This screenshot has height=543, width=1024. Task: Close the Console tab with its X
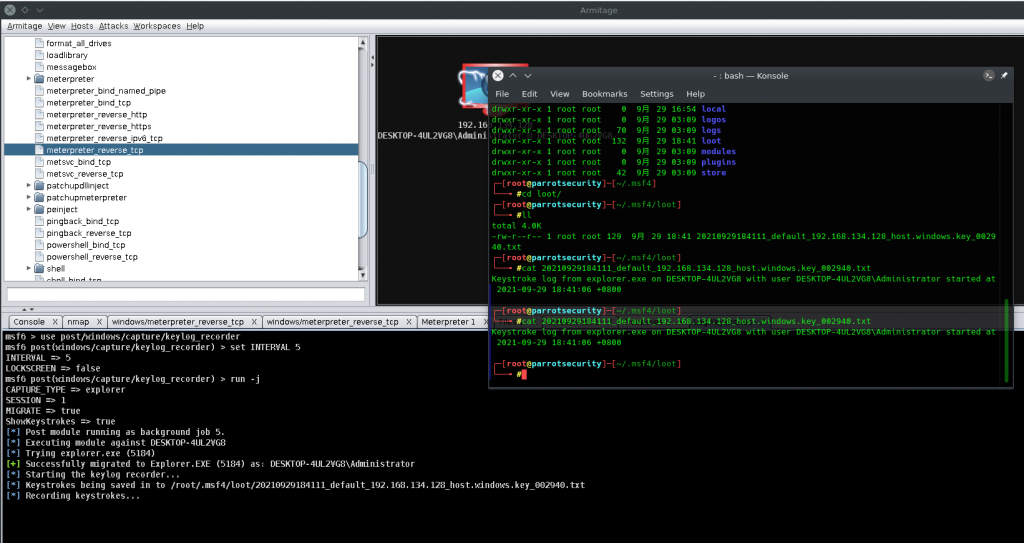coord(55,322)
